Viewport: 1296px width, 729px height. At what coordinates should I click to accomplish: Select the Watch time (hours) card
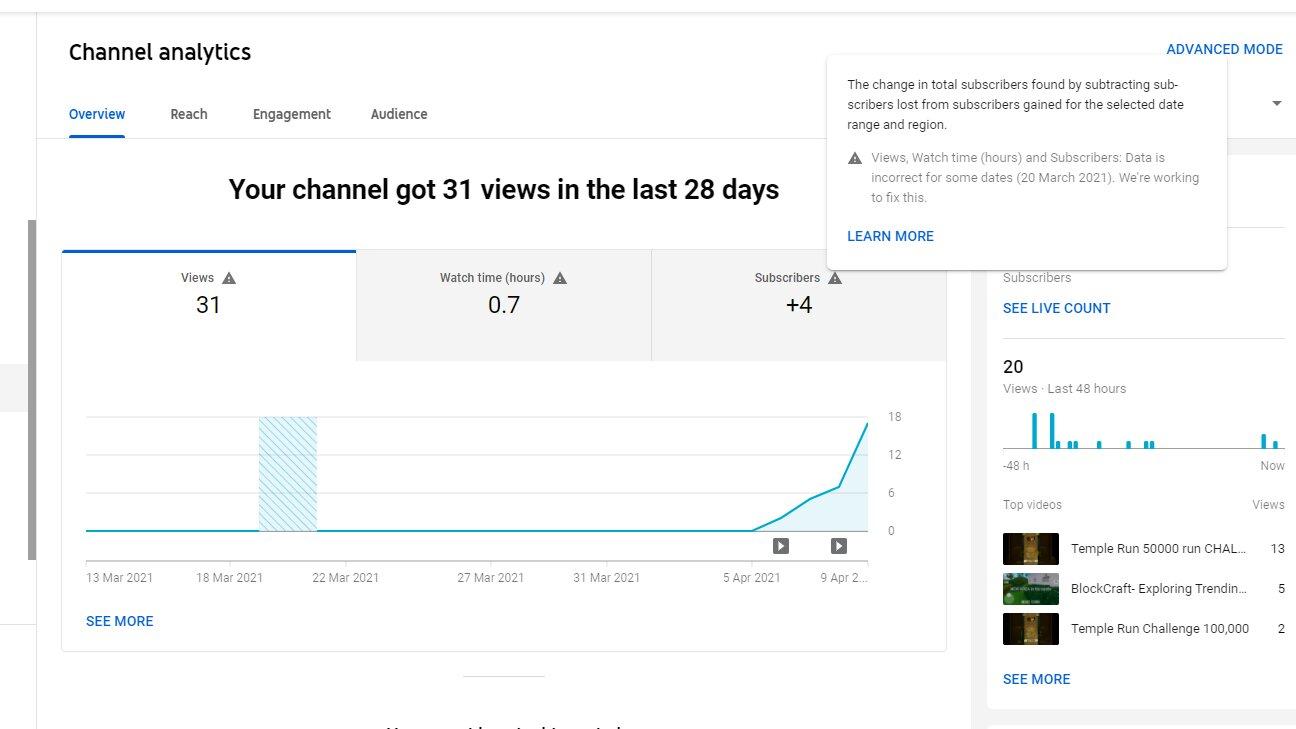coord(504,305)
